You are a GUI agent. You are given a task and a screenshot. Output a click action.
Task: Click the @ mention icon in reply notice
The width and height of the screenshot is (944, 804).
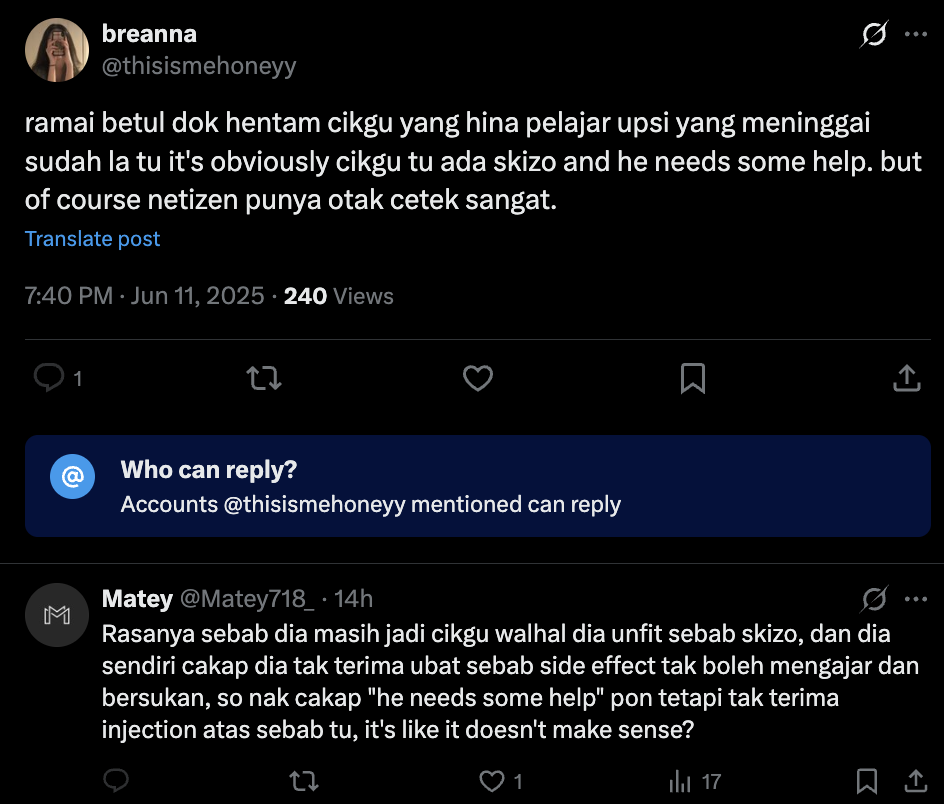click(72, 477)
